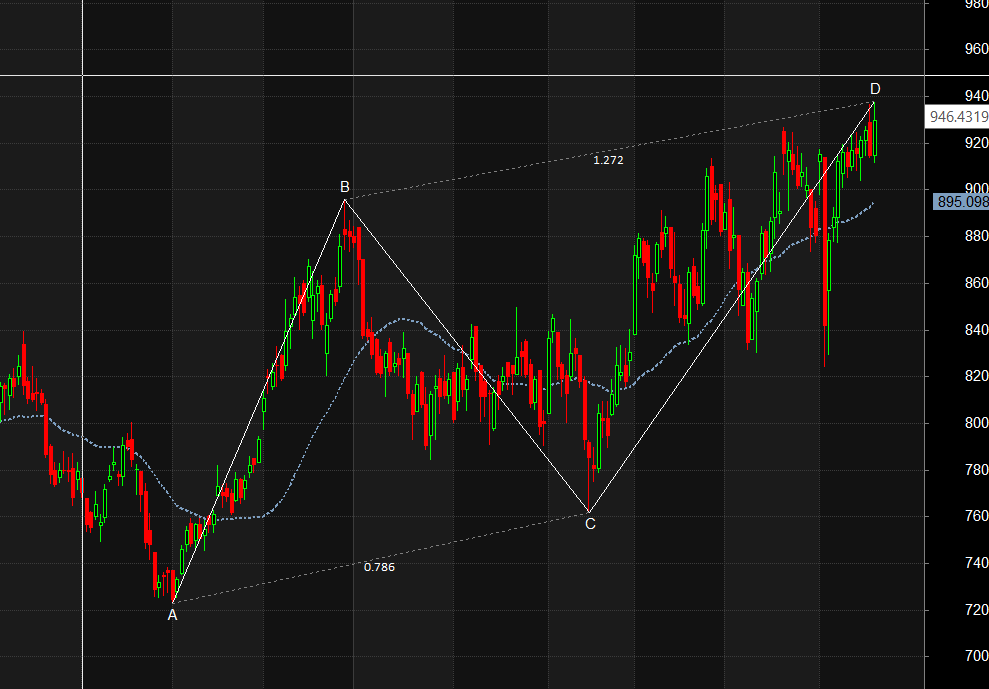Click the 946.4319 crosshair price tag
This screenshot has width=989, height=689.
(958, 117)
